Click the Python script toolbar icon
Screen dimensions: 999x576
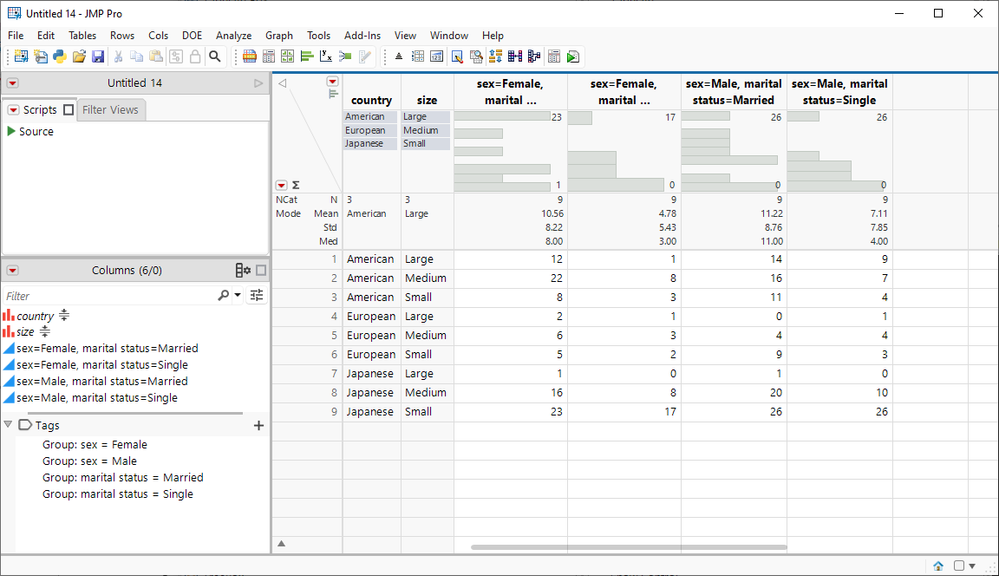pyautogui.click(x=60, y=57)
